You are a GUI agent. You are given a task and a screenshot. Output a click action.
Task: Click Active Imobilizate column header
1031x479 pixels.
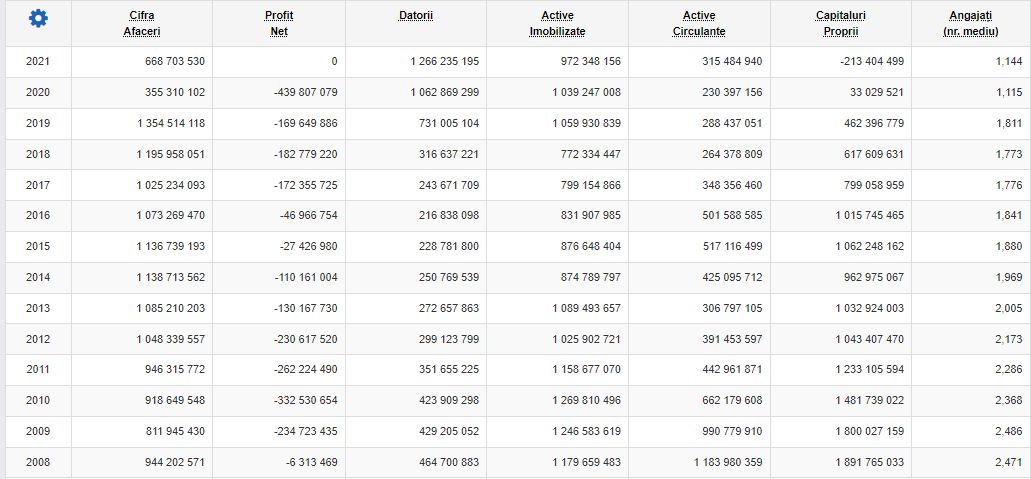click(557, 23)
